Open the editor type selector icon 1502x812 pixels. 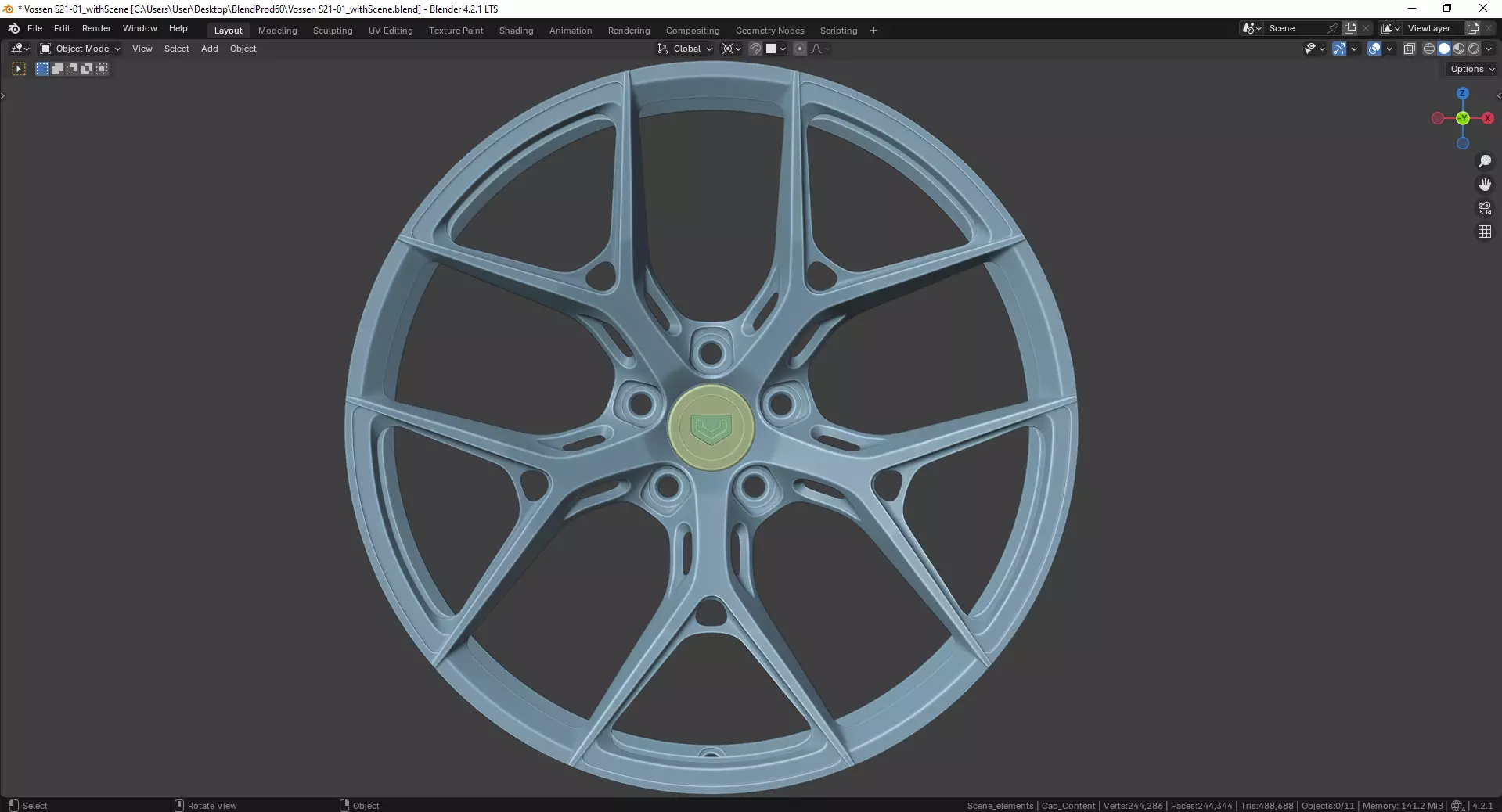pyautogui.click(x=20, y=49)
